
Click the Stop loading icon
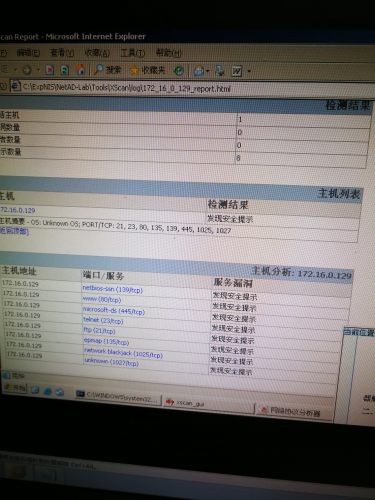coord(50,70)
